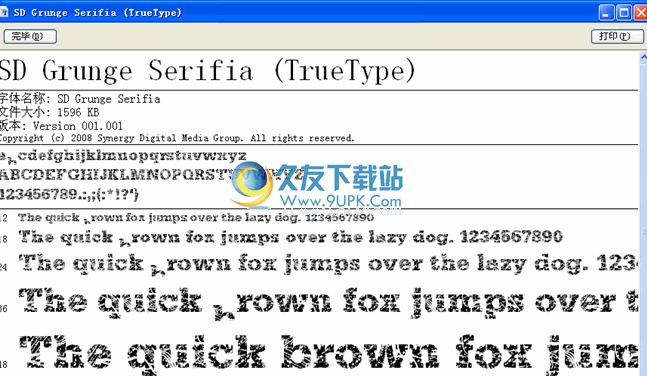The image size is (647, 376).
Task: Click the Version 001.001 line
Action: click(61, 125)
